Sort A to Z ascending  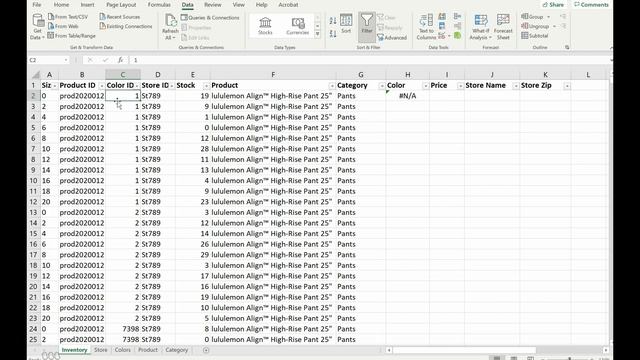[333, 21]
